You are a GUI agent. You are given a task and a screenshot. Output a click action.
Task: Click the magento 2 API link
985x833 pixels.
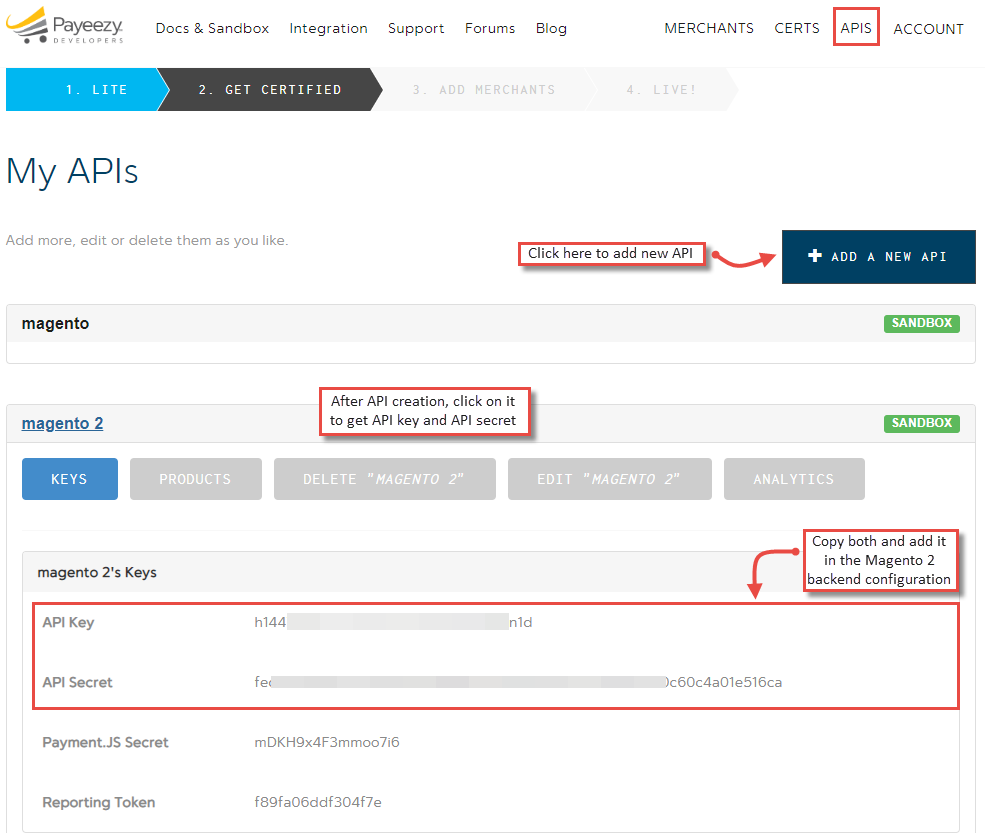tap(62, 423)
